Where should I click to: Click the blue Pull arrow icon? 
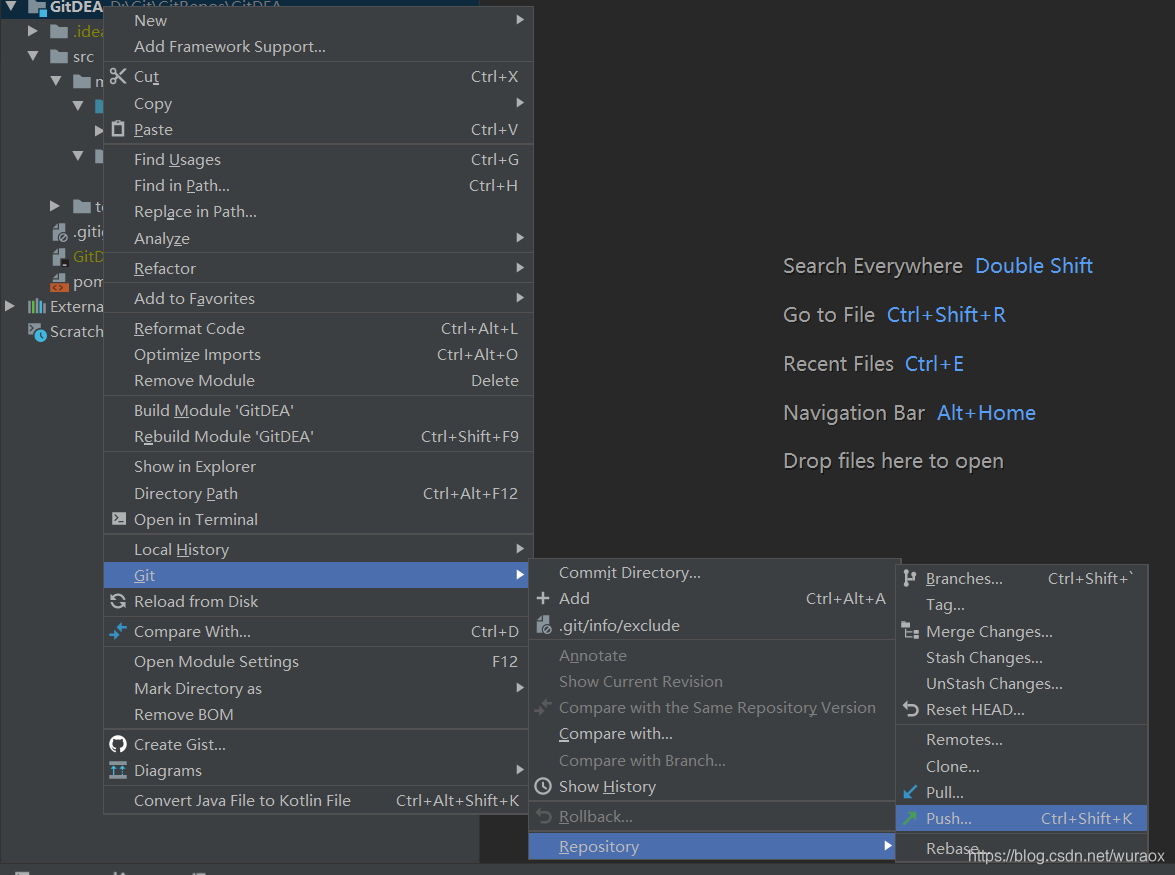click(910, 792)
